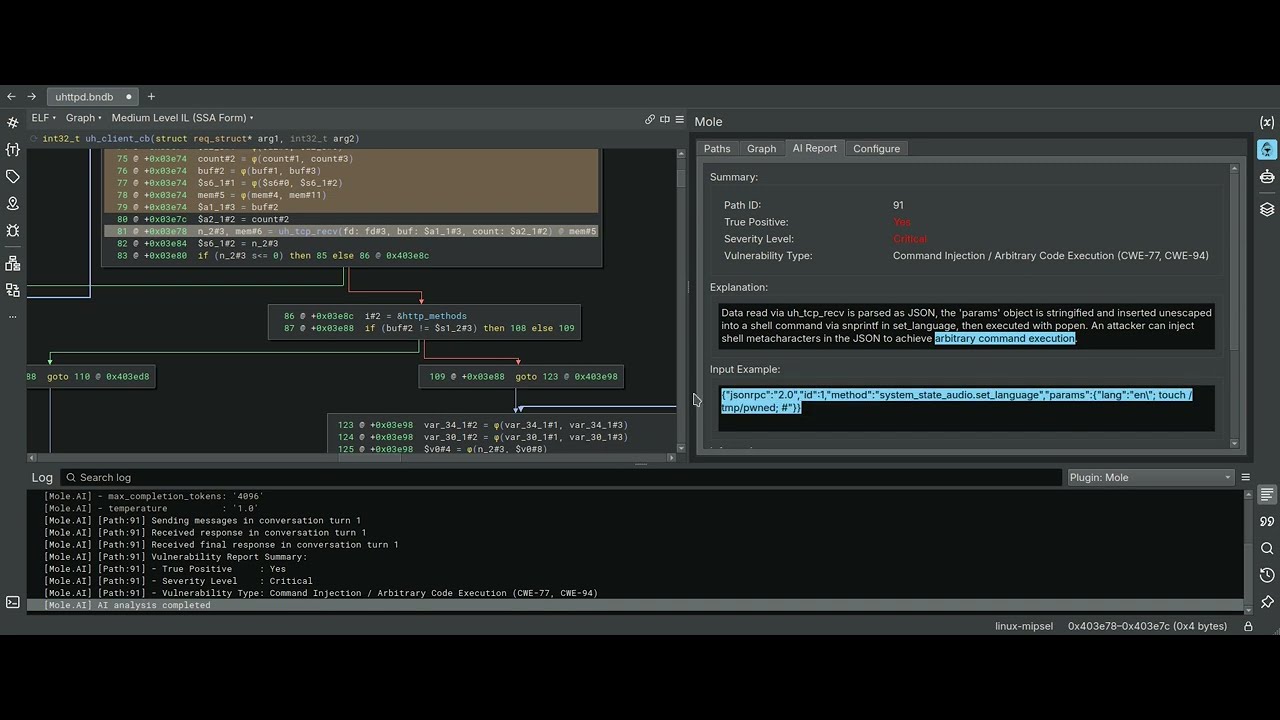Toggle the link-synchronization icon in view header

(650, 119)
